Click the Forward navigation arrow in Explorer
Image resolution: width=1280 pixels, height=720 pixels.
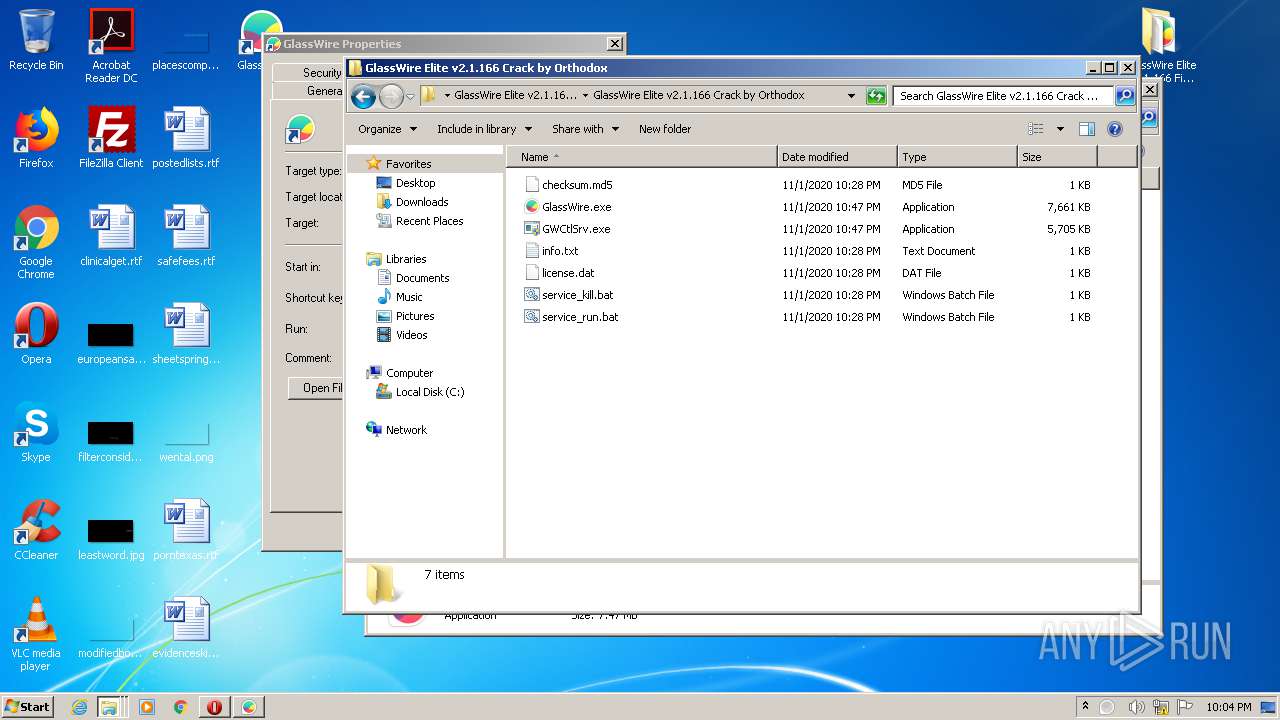pyautogui.click(x=391, y=96)
